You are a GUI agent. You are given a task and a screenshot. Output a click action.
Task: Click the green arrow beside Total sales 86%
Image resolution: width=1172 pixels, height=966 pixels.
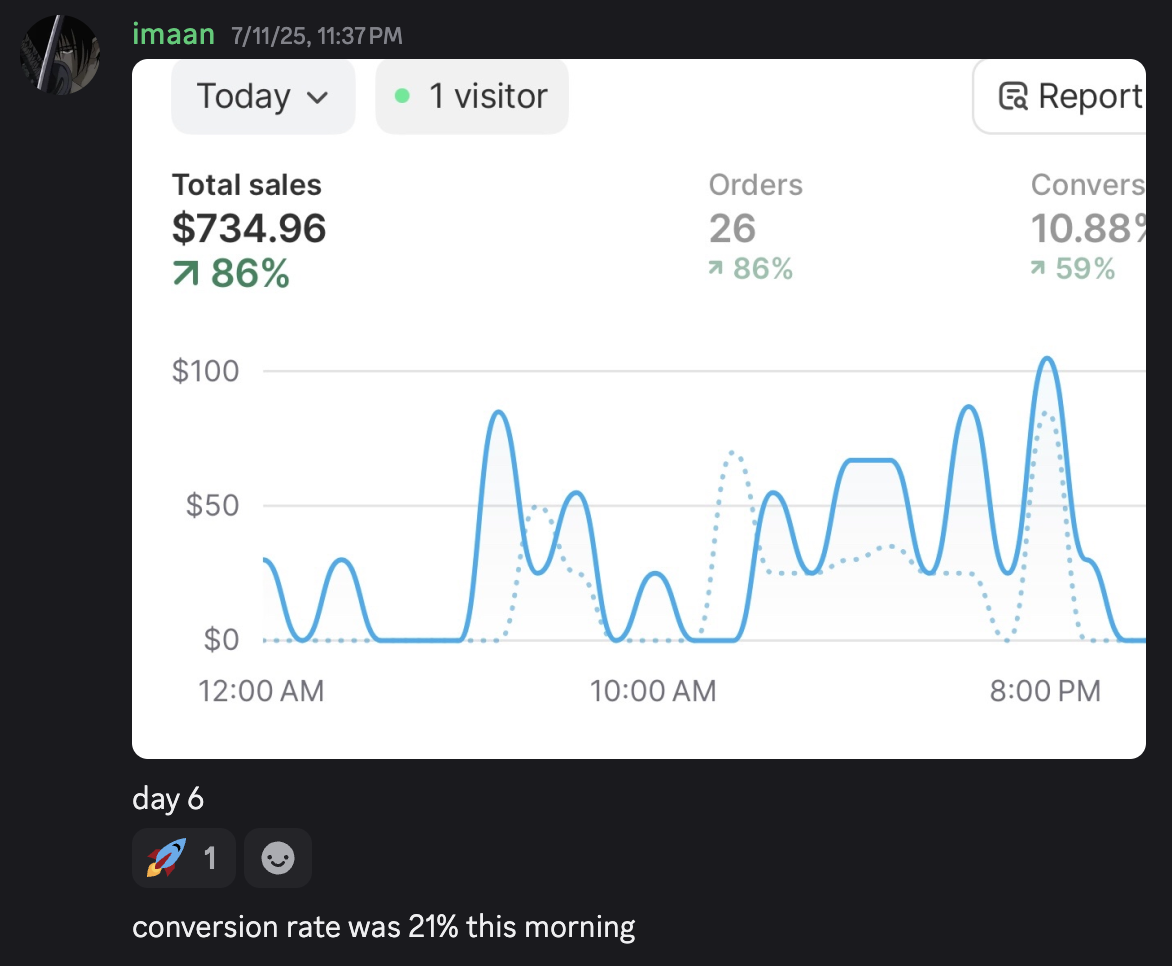point(186,273)
